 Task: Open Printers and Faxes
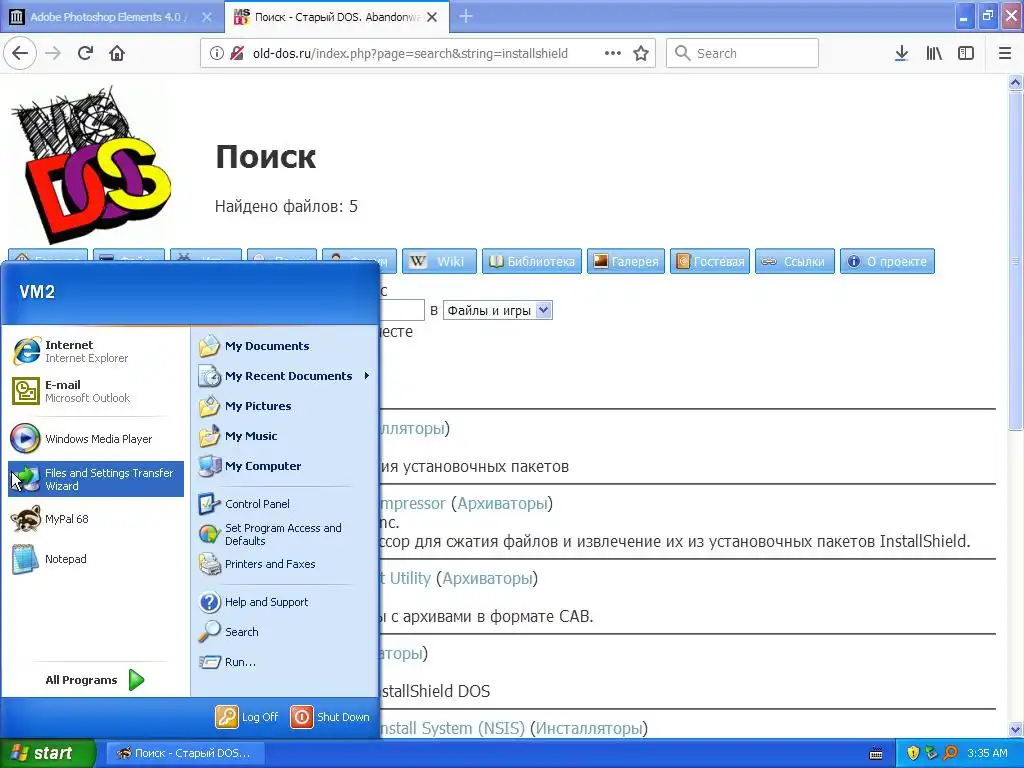[284, 564]
